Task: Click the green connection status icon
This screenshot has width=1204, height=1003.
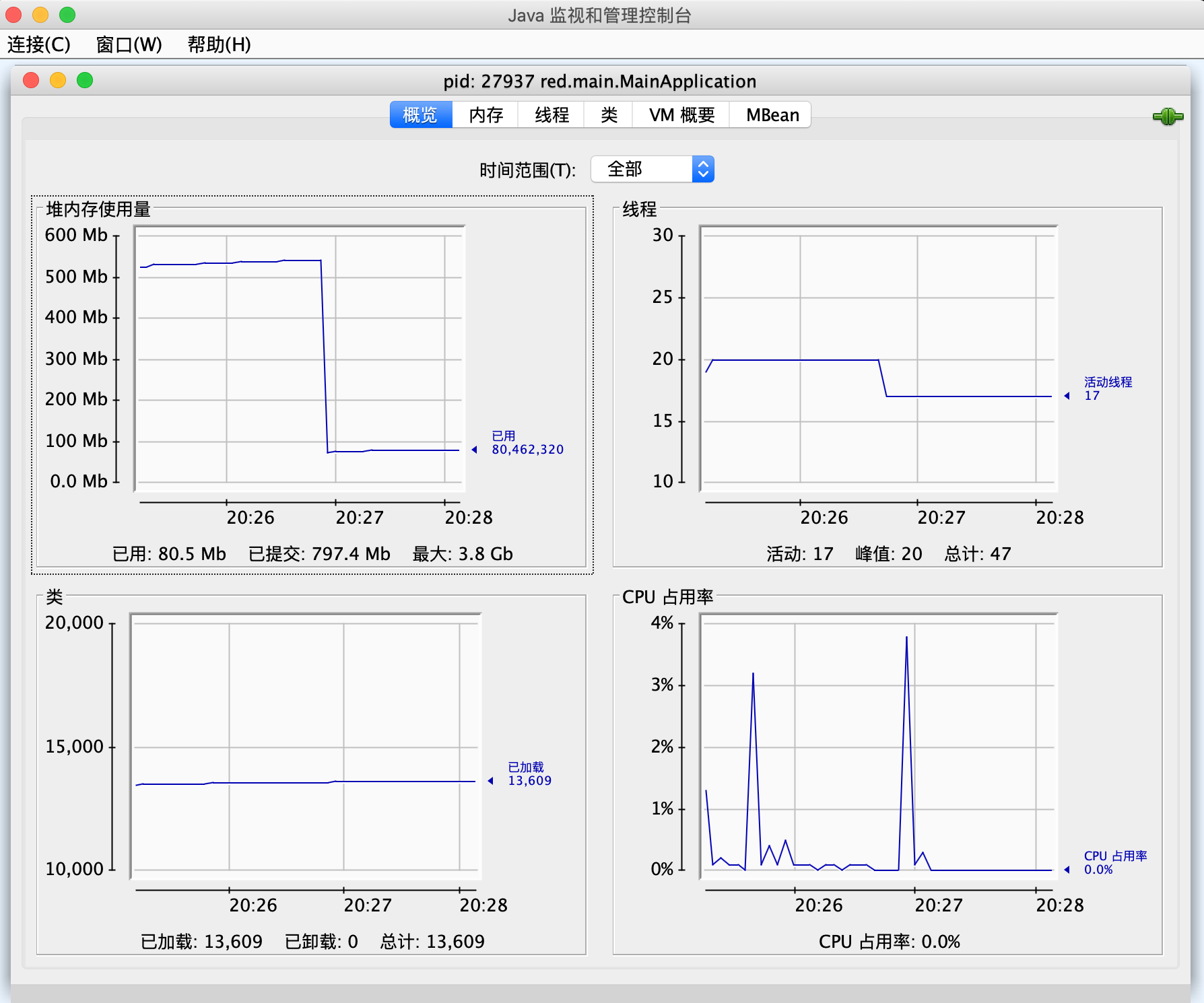Action: coord(1168,116)
